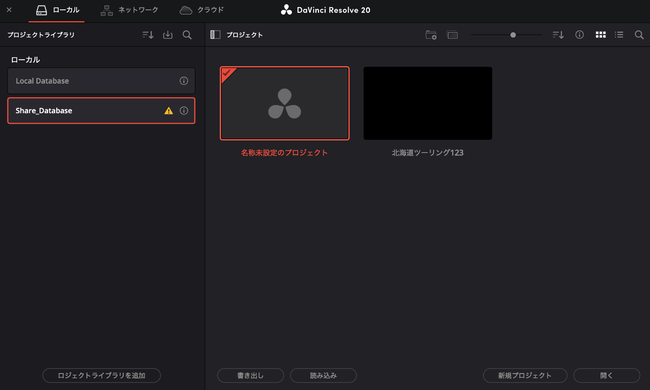Select the Local Database library
This screenshot has width=650, height=390.
(x=101, y=81)
